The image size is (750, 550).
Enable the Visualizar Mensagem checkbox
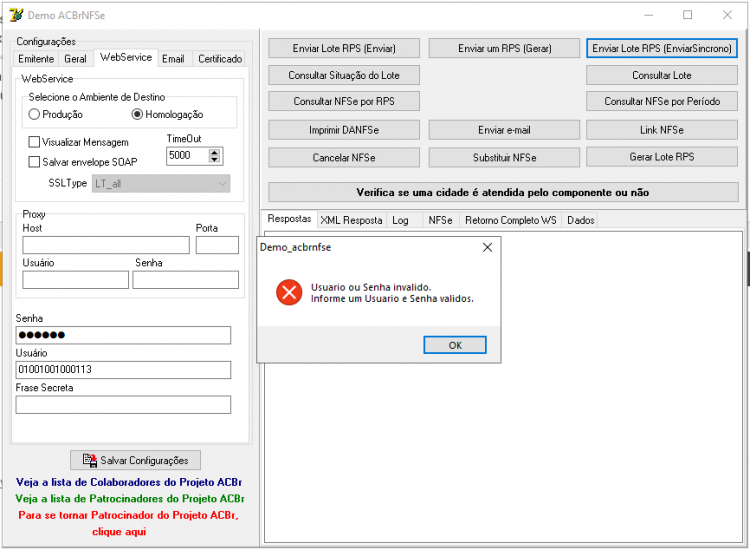(x=34, y=142)
